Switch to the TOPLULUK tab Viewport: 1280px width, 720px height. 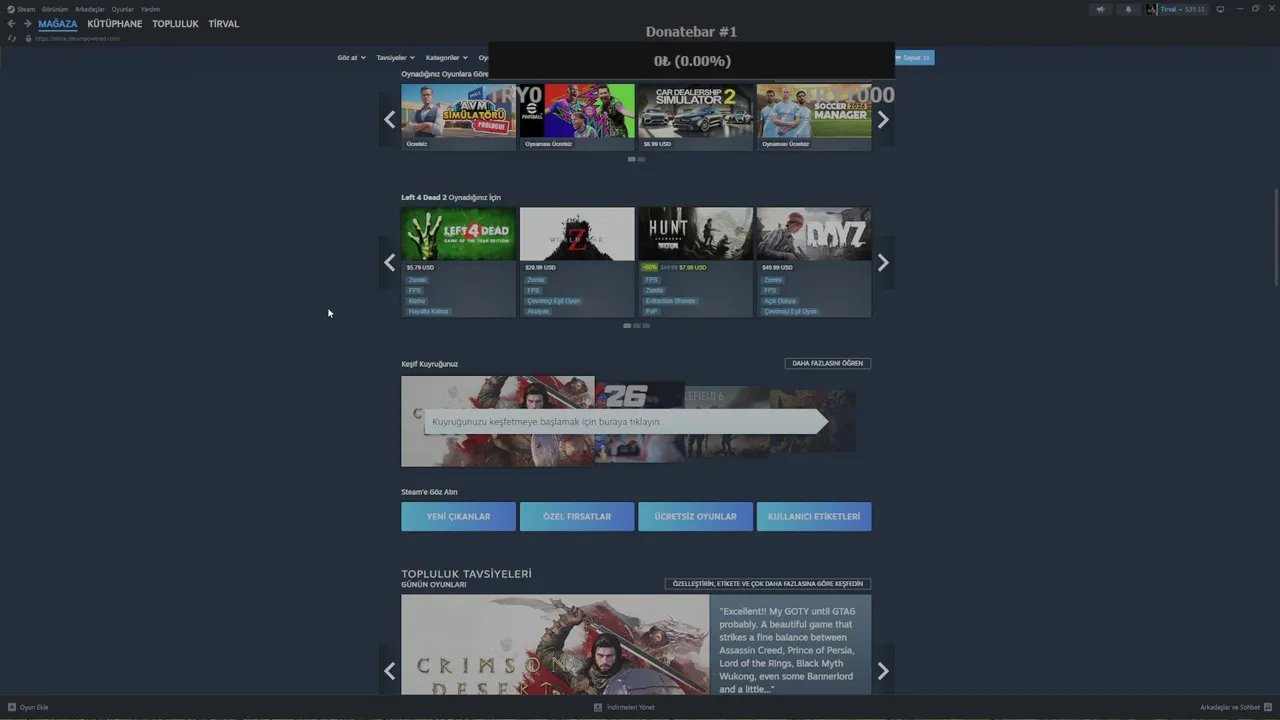[175, 24]
